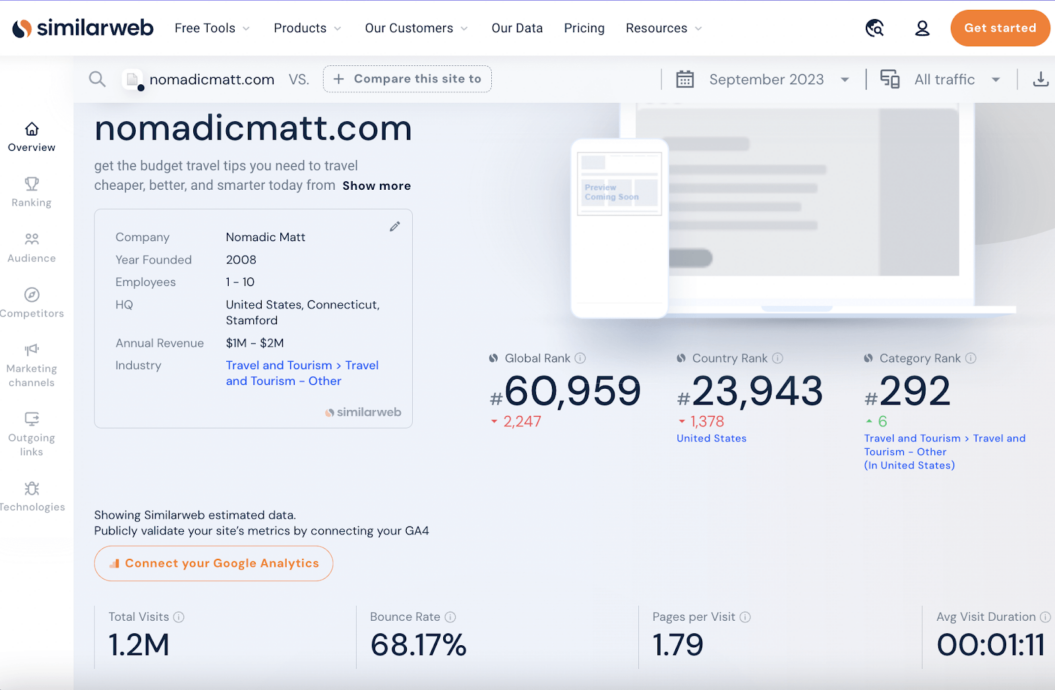1055x690 pixels.
Task: Click the category link under Category Rank
Action: (945, 452)
